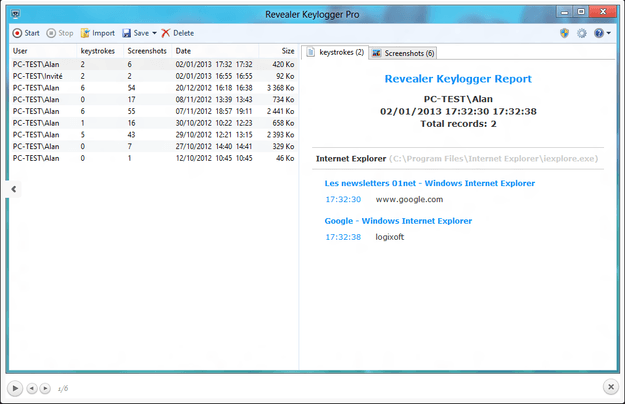625x404 pixels.
Task: Open settings with the gear icon
Action: pos(582,33)
